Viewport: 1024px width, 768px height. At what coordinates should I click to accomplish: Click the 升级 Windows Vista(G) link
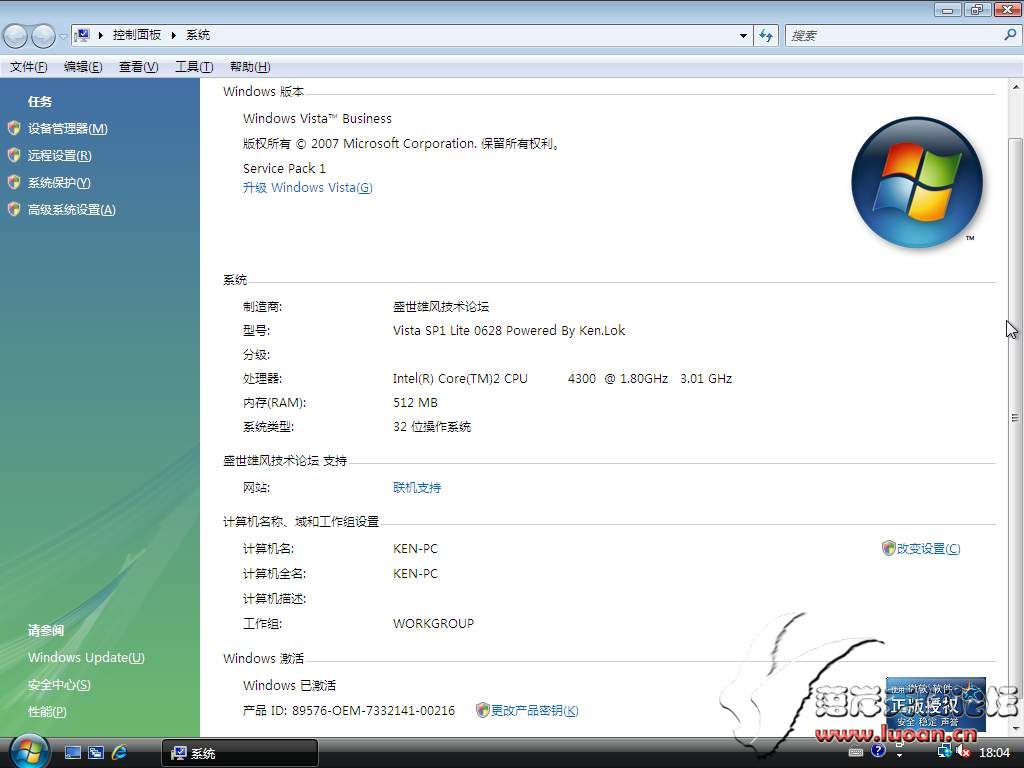pyautogui.click(x=308, y=187)
